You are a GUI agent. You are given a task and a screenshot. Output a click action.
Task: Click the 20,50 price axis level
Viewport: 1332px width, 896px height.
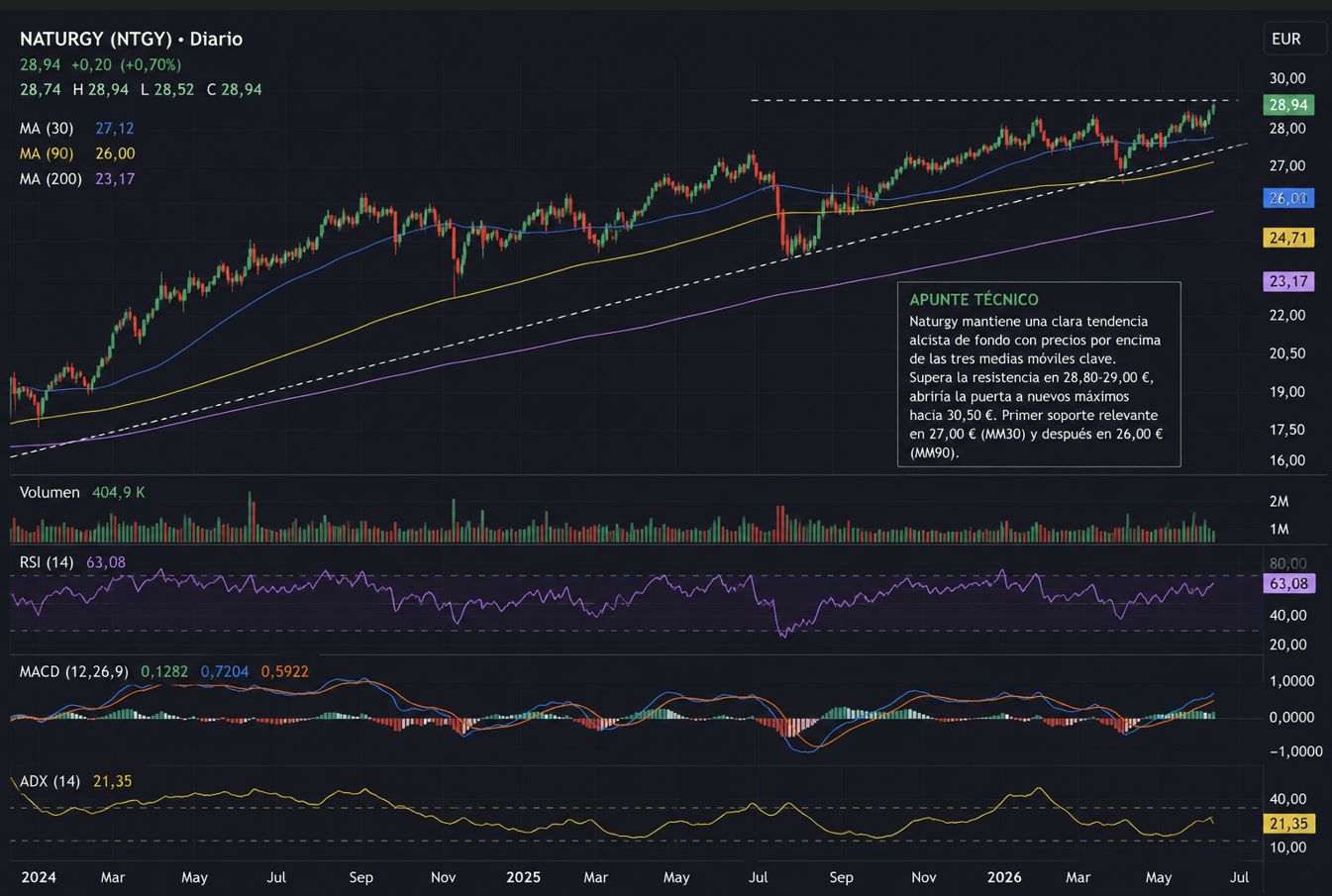coord(1287,352)
